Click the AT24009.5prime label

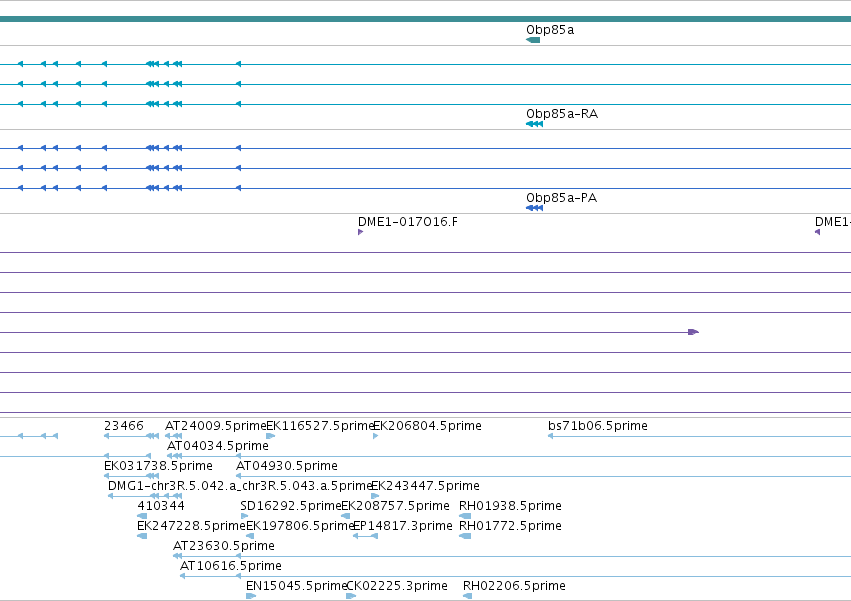coord(215,426)
